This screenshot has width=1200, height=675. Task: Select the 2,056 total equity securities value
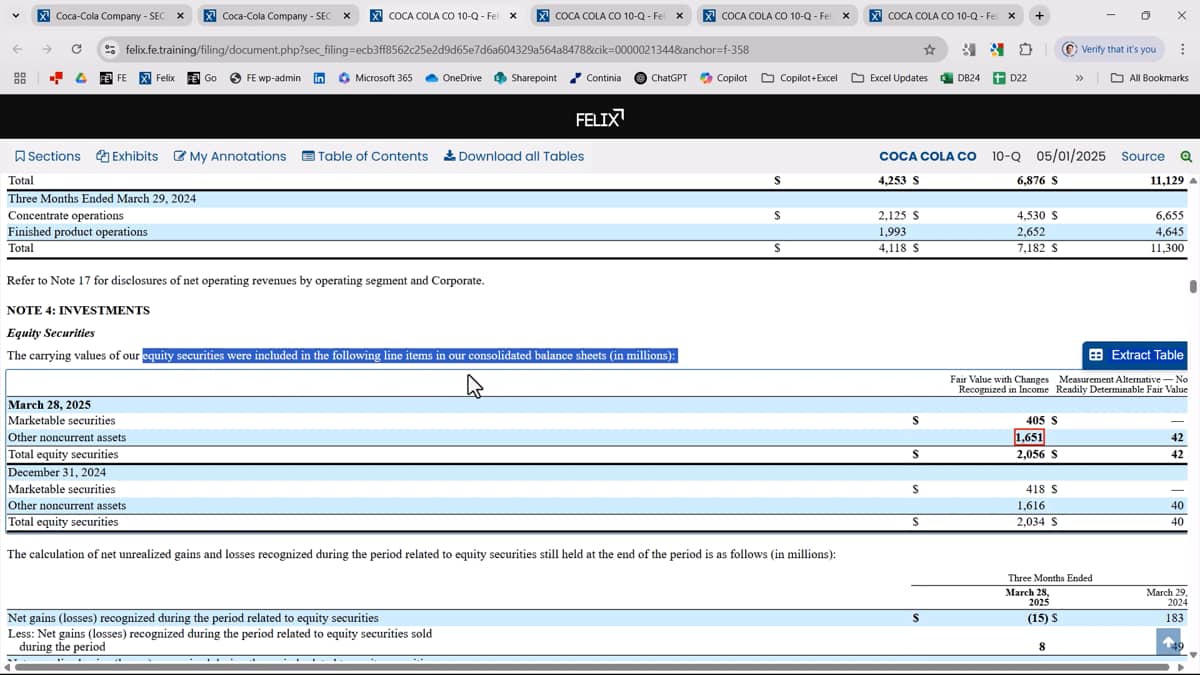1030,454
